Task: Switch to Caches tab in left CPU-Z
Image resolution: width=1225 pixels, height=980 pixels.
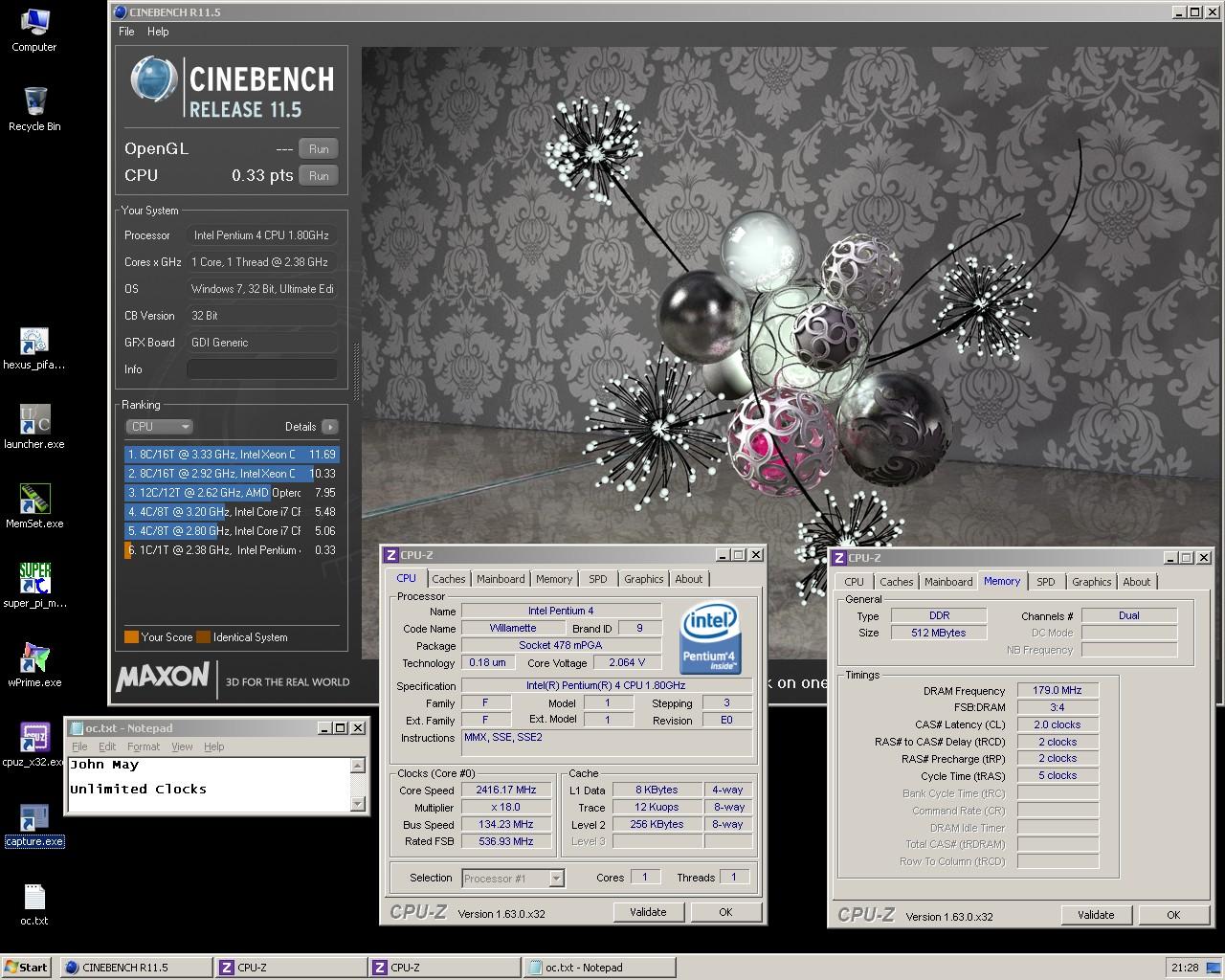Action: click(x=448, y=579)
